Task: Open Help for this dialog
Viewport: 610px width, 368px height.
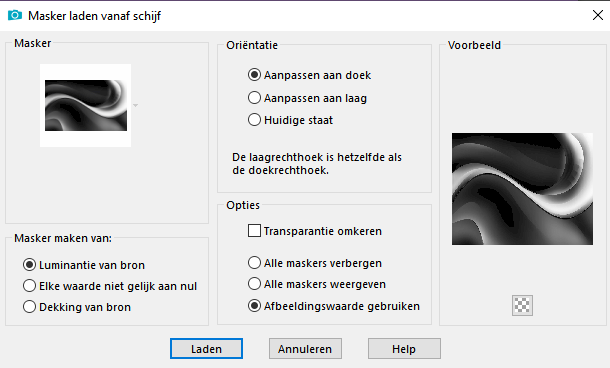Action: click(404, 349)
